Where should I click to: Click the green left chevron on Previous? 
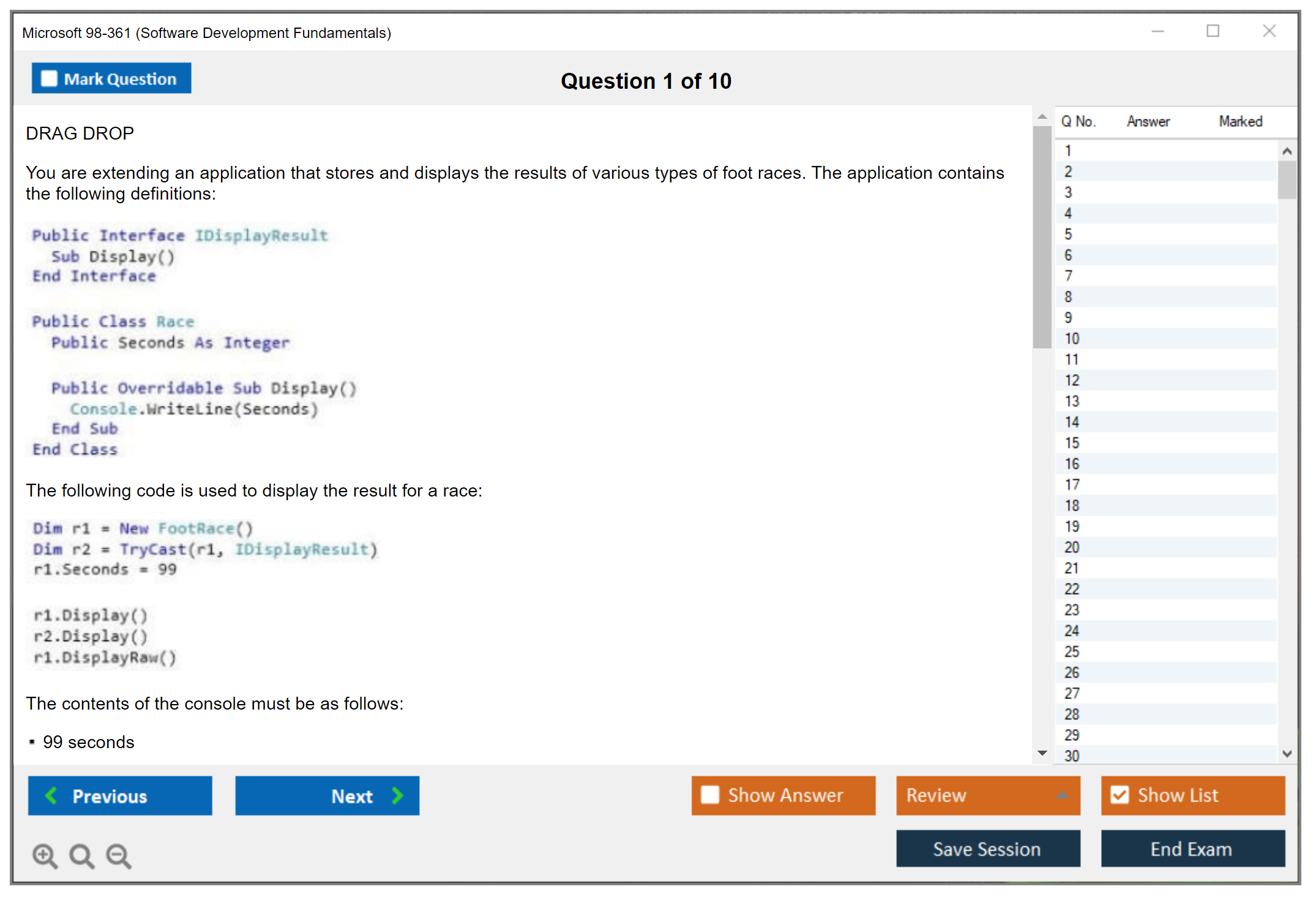point(51,795)
